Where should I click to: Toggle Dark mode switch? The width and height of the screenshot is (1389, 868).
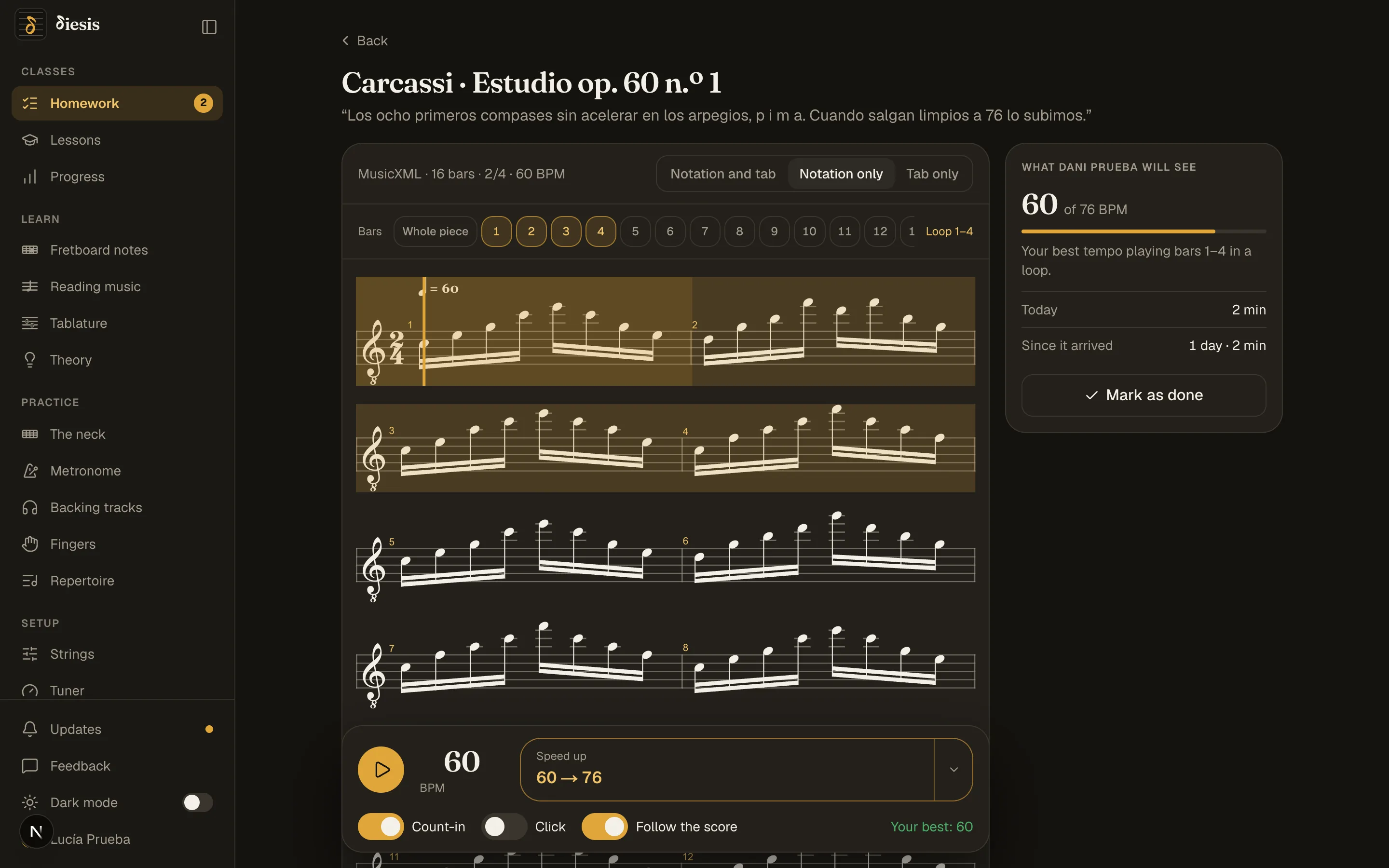tap(197, 802)
